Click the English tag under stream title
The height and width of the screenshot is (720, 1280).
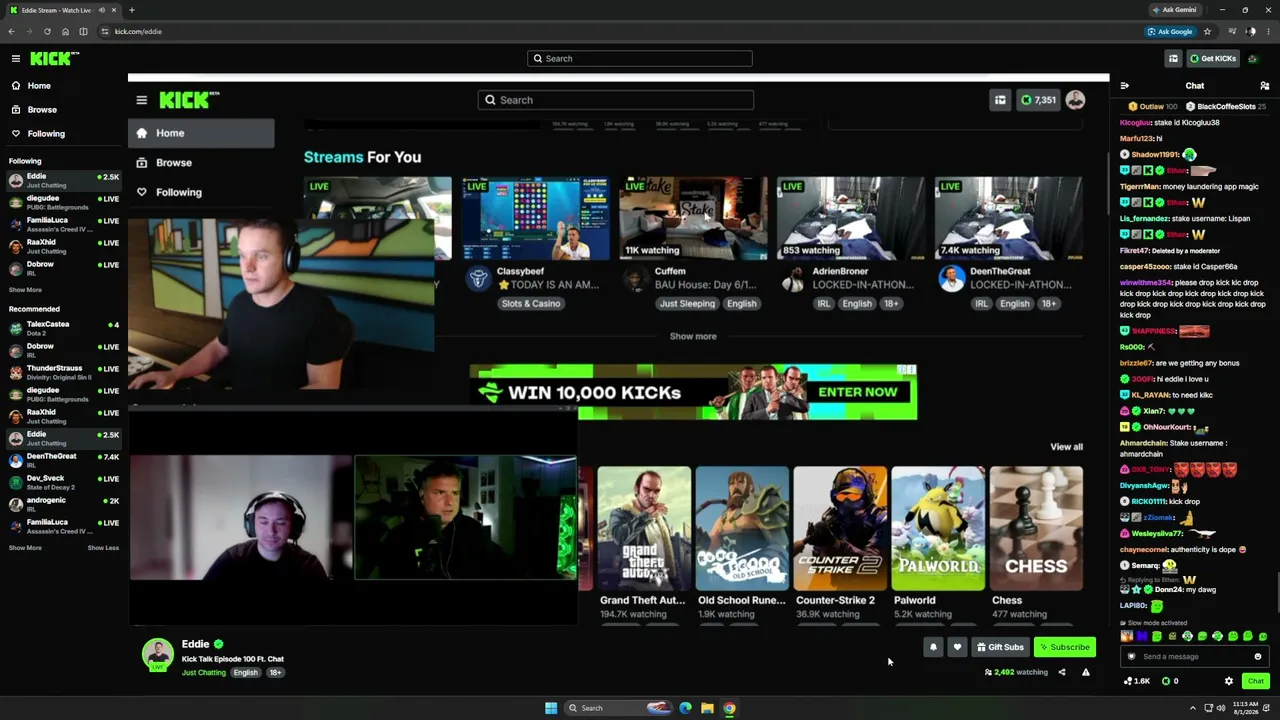[x=245, y=673]
